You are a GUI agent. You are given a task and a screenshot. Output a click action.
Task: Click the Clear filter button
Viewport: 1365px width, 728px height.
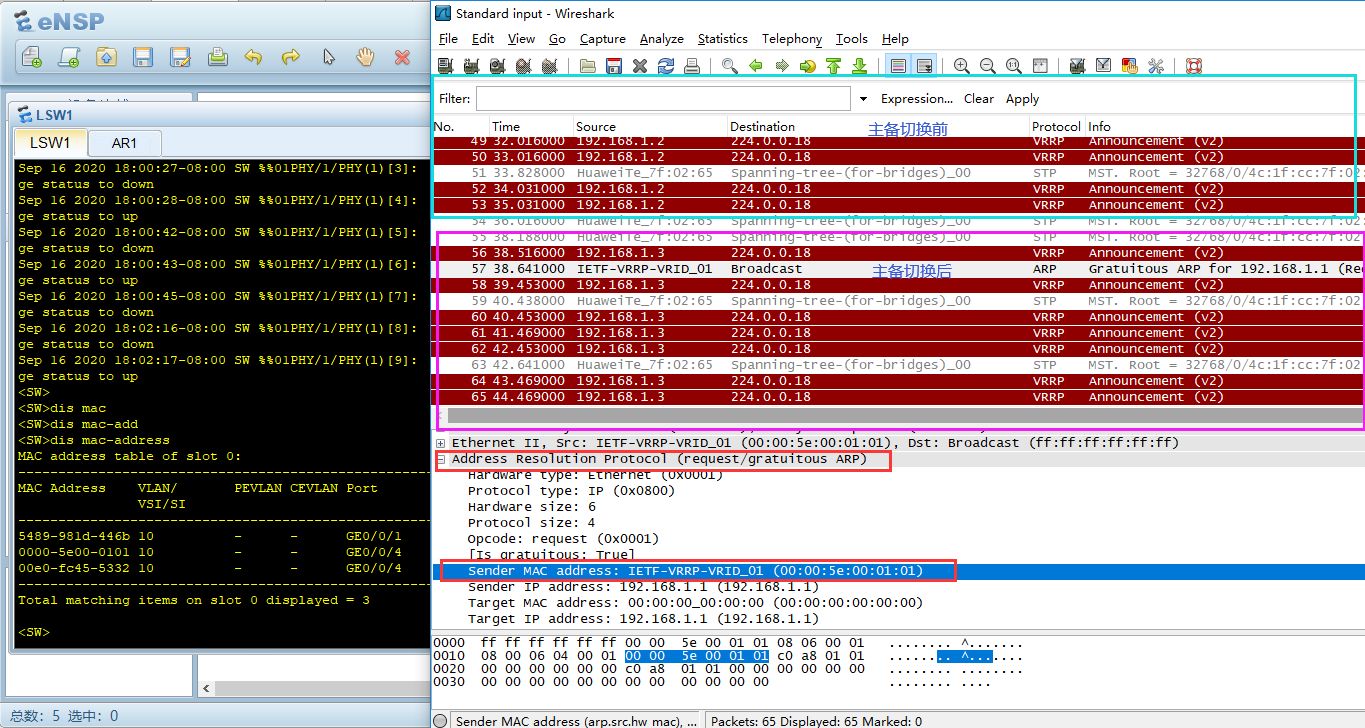pyautogui.click(x=979, y=99)
